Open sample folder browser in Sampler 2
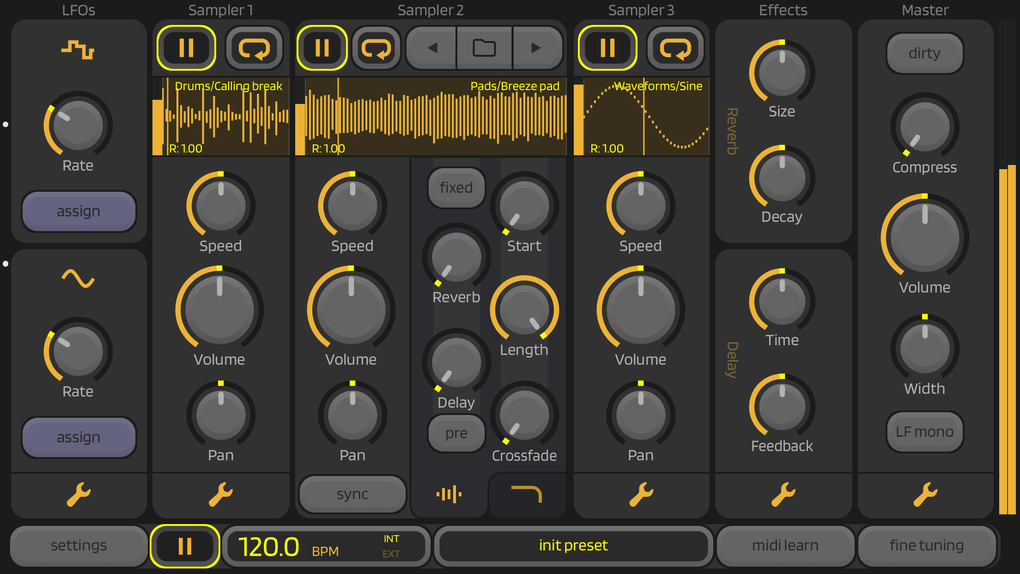The width and height of the screenshot is (1020, 574). click(x=484, y=48)
